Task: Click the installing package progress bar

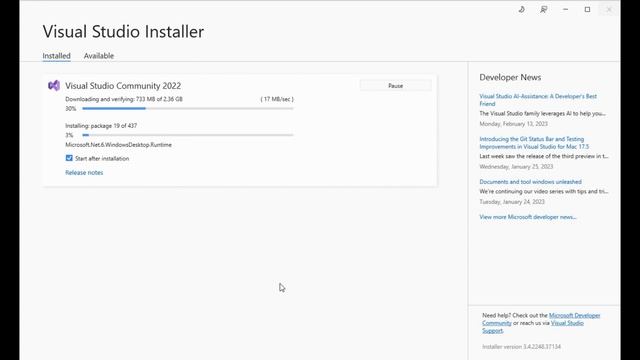Action: coord(188,135)
